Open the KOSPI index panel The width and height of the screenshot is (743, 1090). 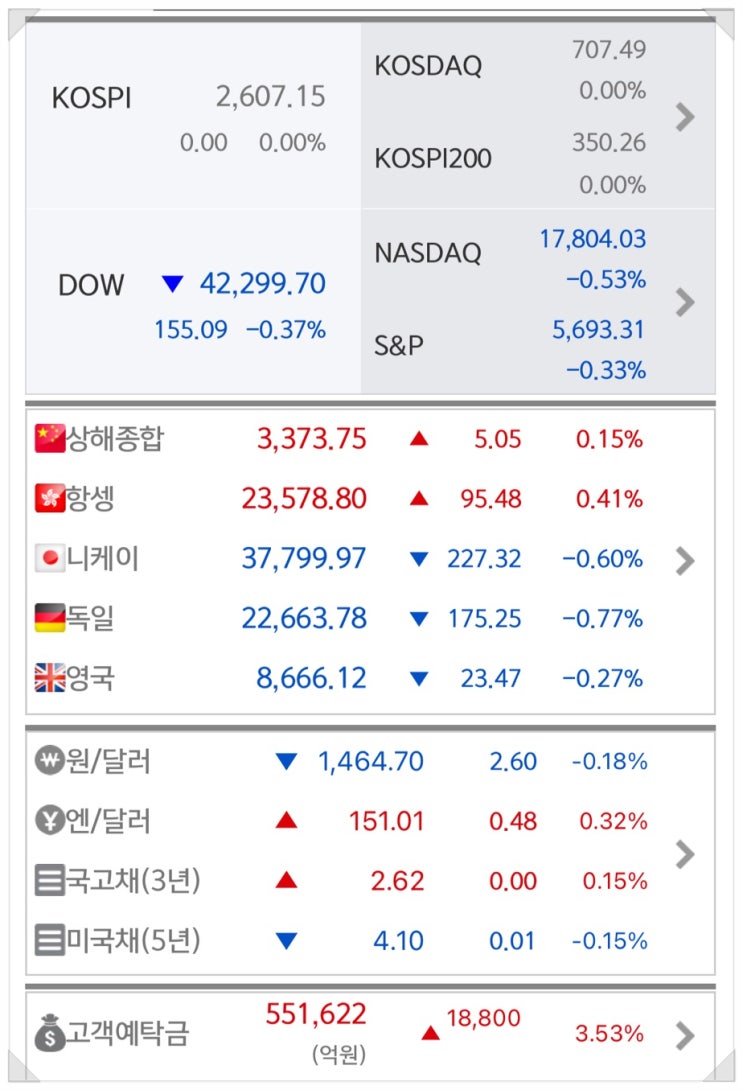(190, 118)
